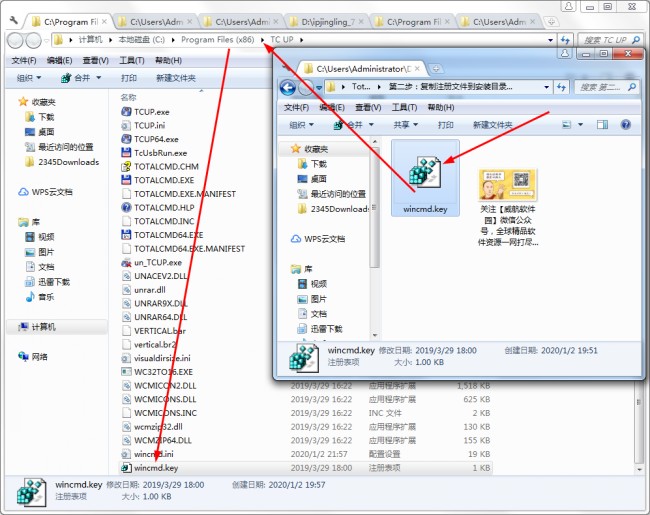Click Print button in back window toolbar
The width and height of the screenshot is (650, 515).
pos(129,78)
